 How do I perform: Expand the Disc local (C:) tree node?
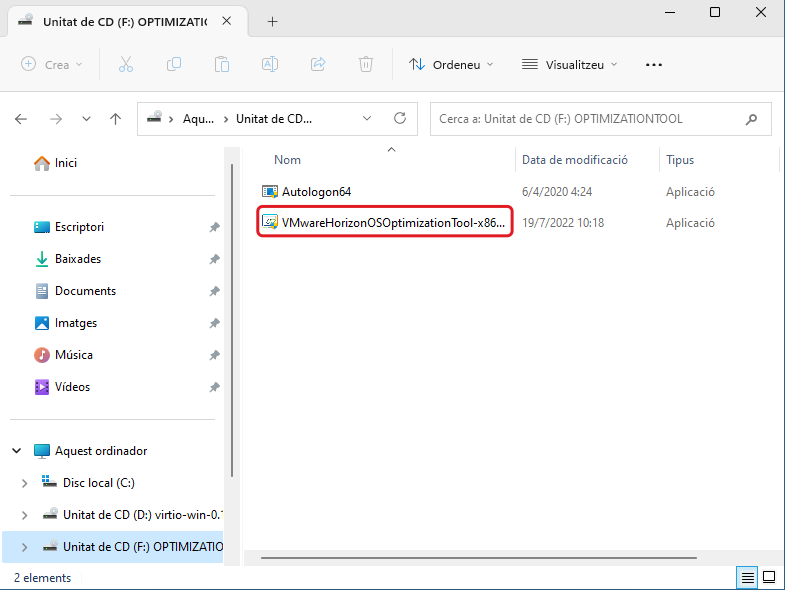coord(25,483)
